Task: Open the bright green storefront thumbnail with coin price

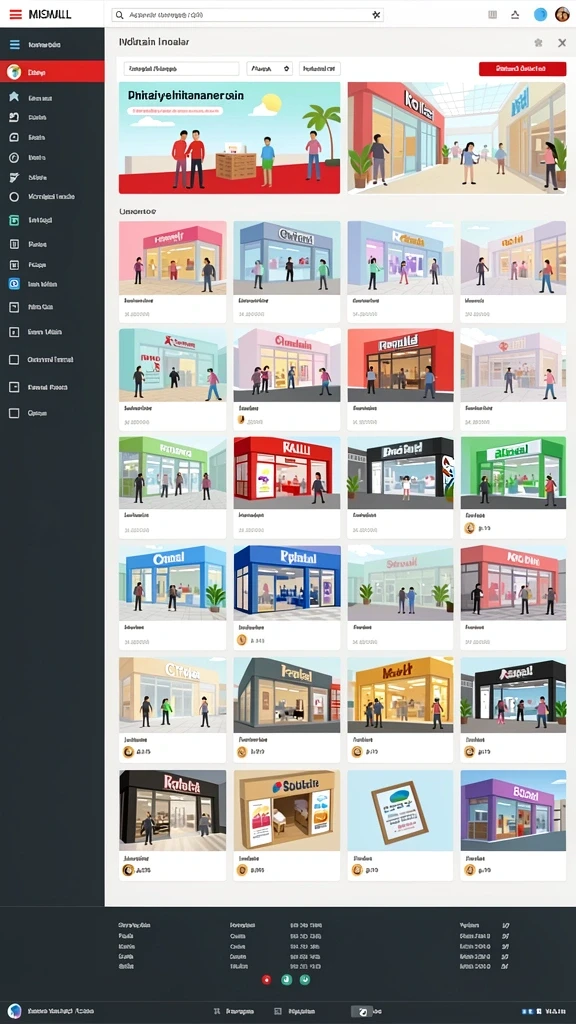Action: click(513, 473)
